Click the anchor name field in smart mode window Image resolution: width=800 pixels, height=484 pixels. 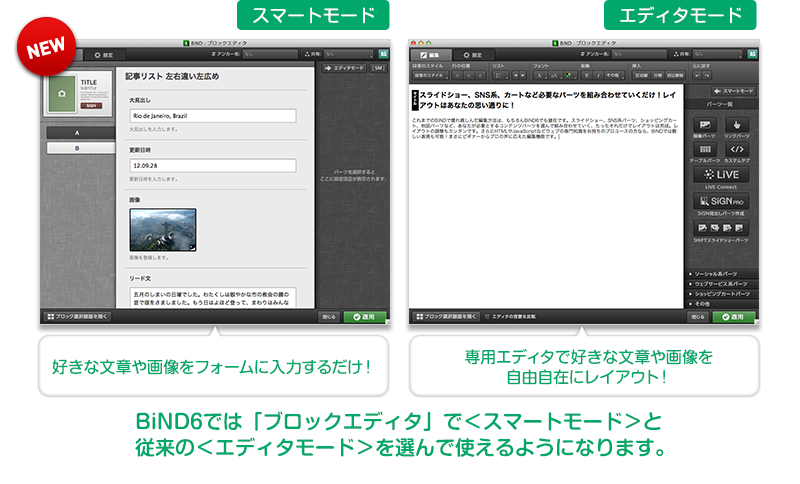click(270, 54)
